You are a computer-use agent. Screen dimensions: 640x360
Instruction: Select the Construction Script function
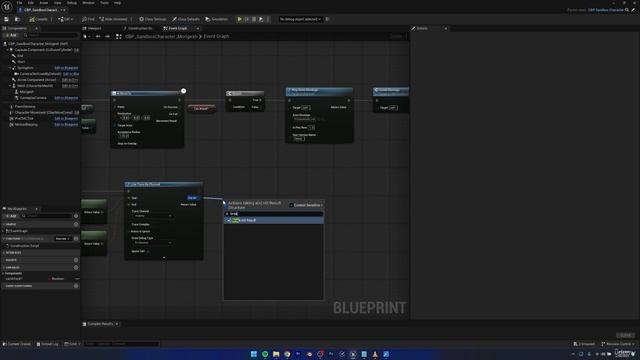pyautogui.click(x=23, y=246)
